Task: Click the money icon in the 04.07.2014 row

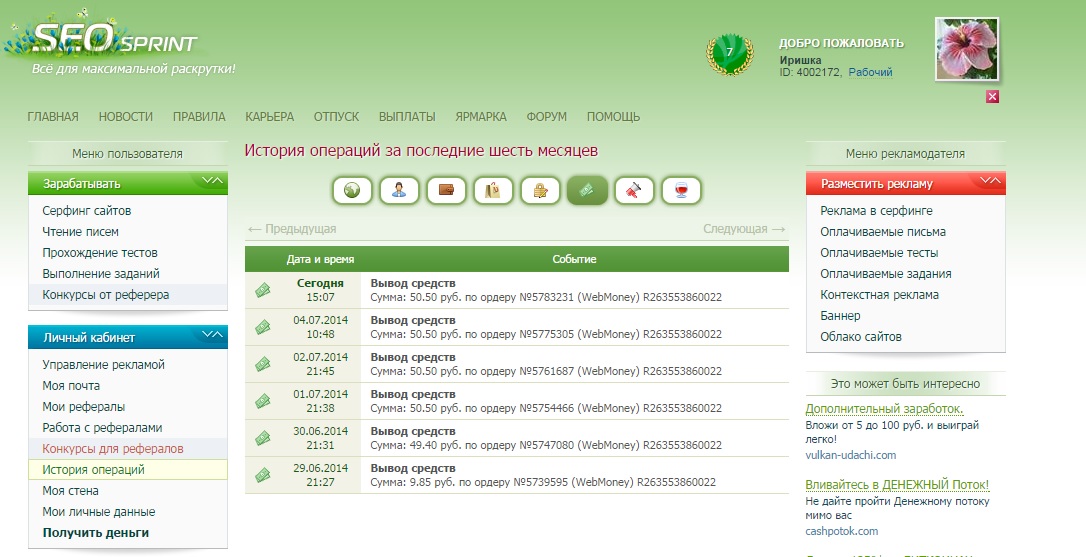Action: (x=262, y=327)
